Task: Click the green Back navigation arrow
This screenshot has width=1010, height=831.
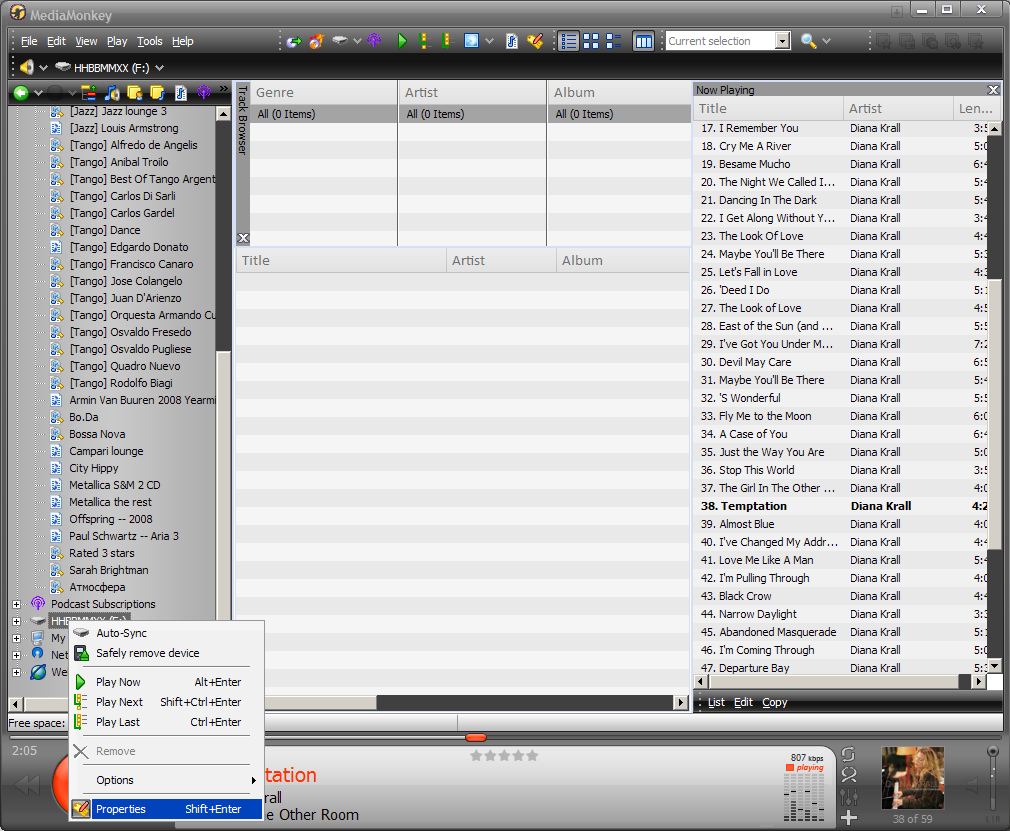Action: (21, 93)
